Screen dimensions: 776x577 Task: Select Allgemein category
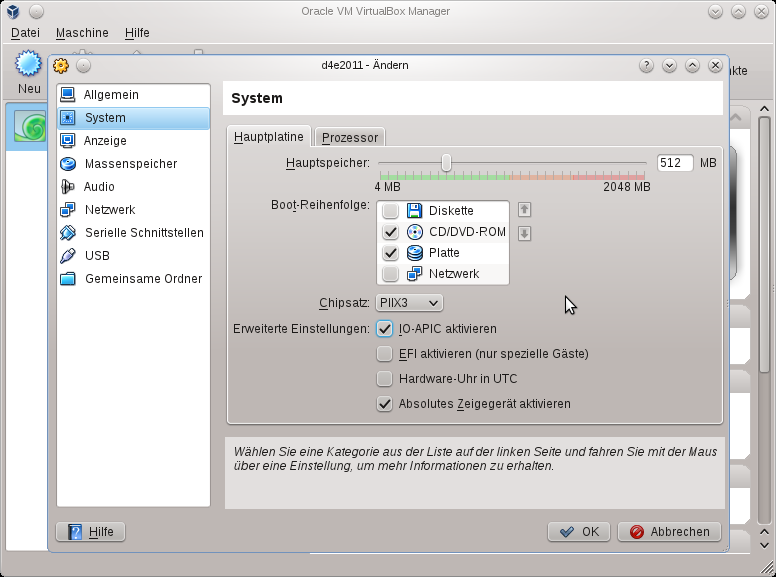tap(134, 95)
